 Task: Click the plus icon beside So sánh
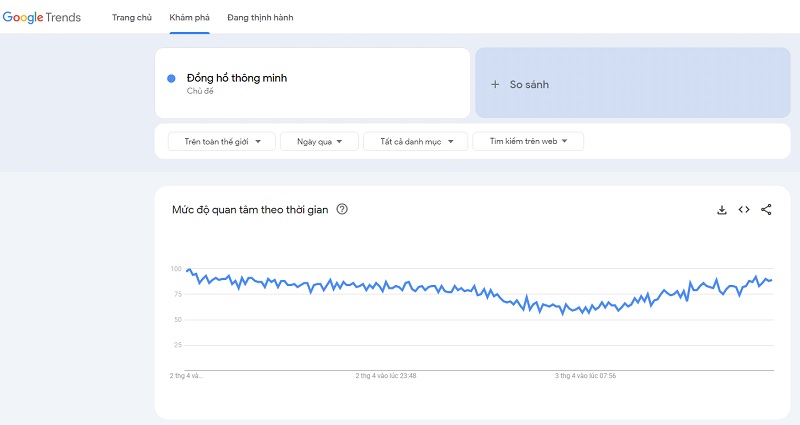point(495,85)
